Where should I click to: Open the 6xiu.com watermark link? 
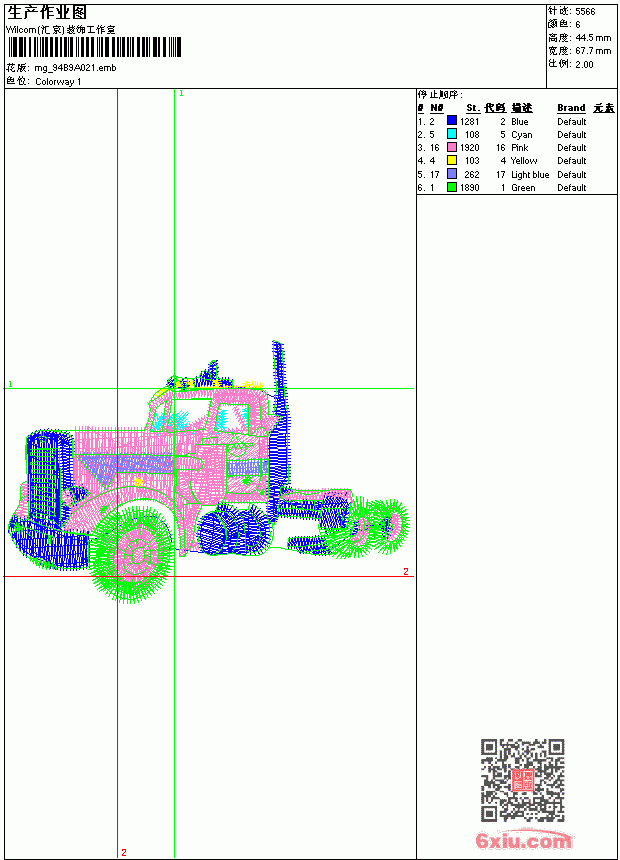click(x=523, y=840)
